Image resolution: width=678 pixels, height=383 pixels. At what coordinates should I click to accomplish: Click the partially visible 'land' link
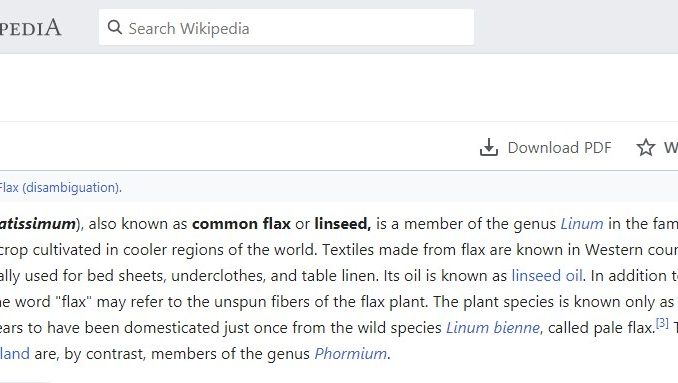[x=15, y=354]
